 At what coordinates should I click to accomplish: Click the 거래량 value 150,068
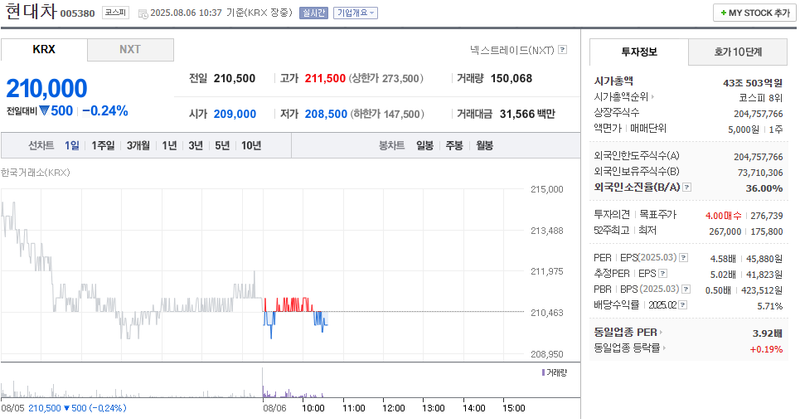coord(511,79)
